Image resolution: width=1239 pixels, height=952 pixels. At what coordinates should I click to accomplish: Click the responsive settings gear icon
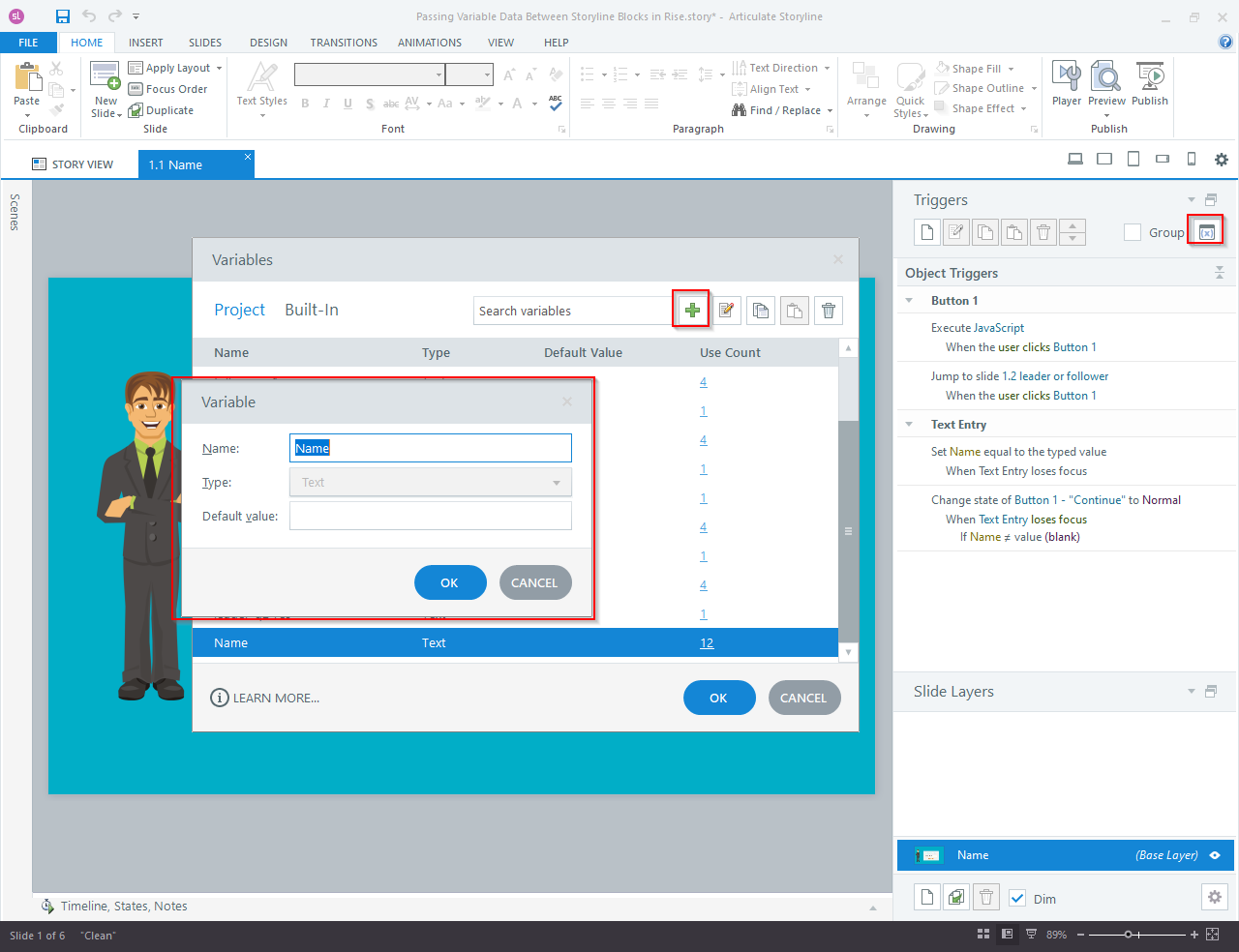1222,160
